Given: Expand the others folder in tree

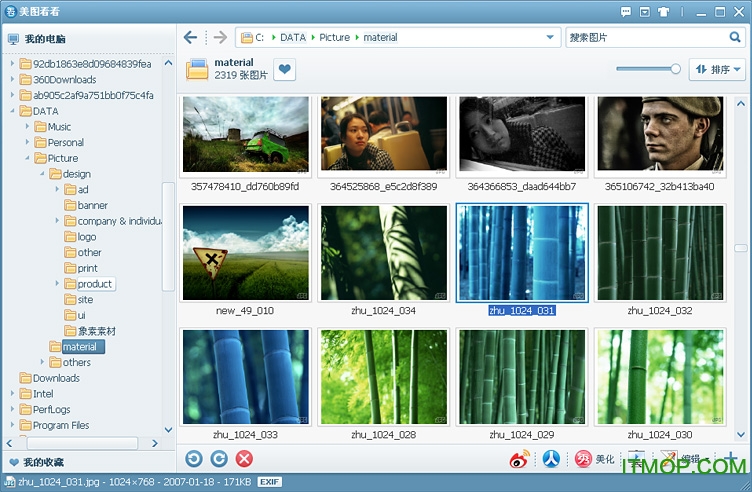Looking at the screenshot, I should [43, 362].
